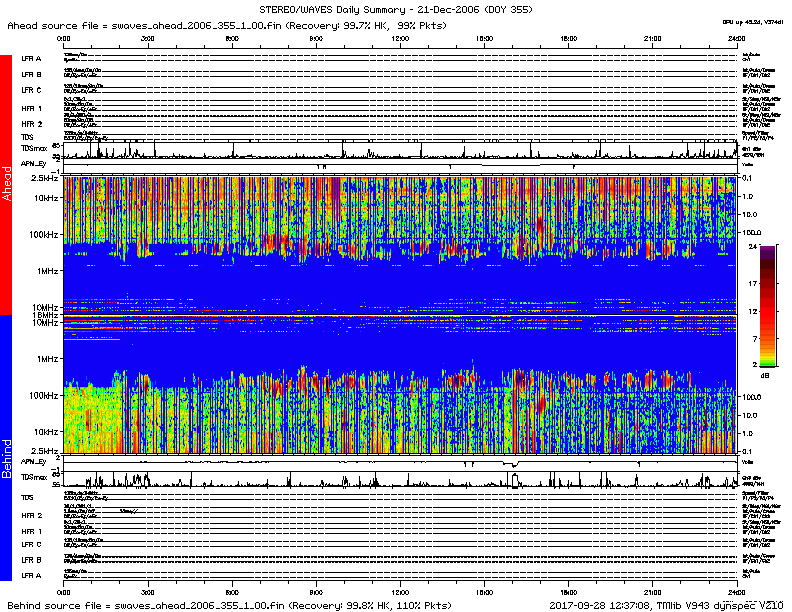Screen dimensions: 792x612
Task: Click the 0.1 right-axis tick of Behind spectrogram
Action: tap(748, 452)
